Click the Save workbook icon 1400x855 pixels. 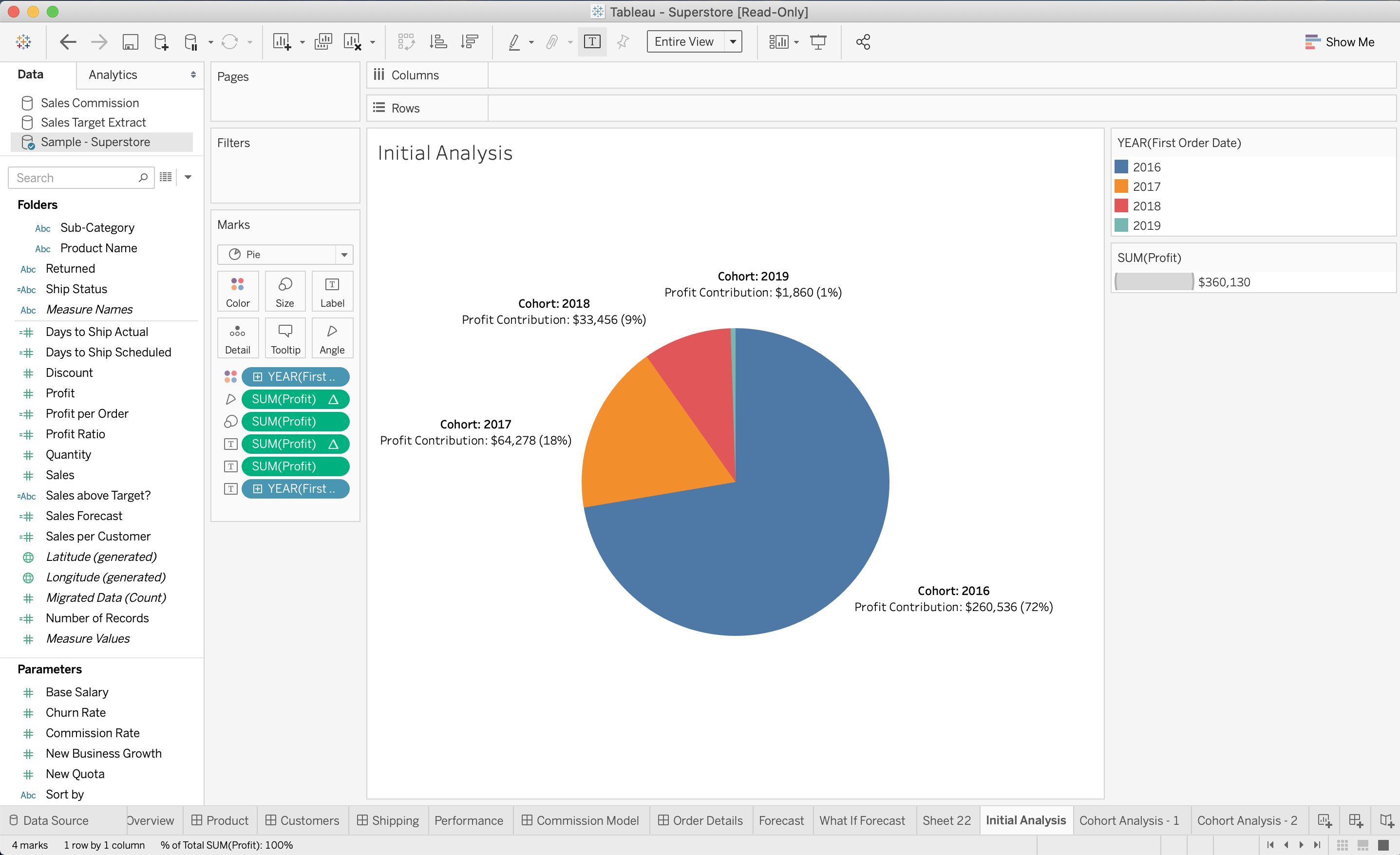pyautogui.click(x=130, y=41)
